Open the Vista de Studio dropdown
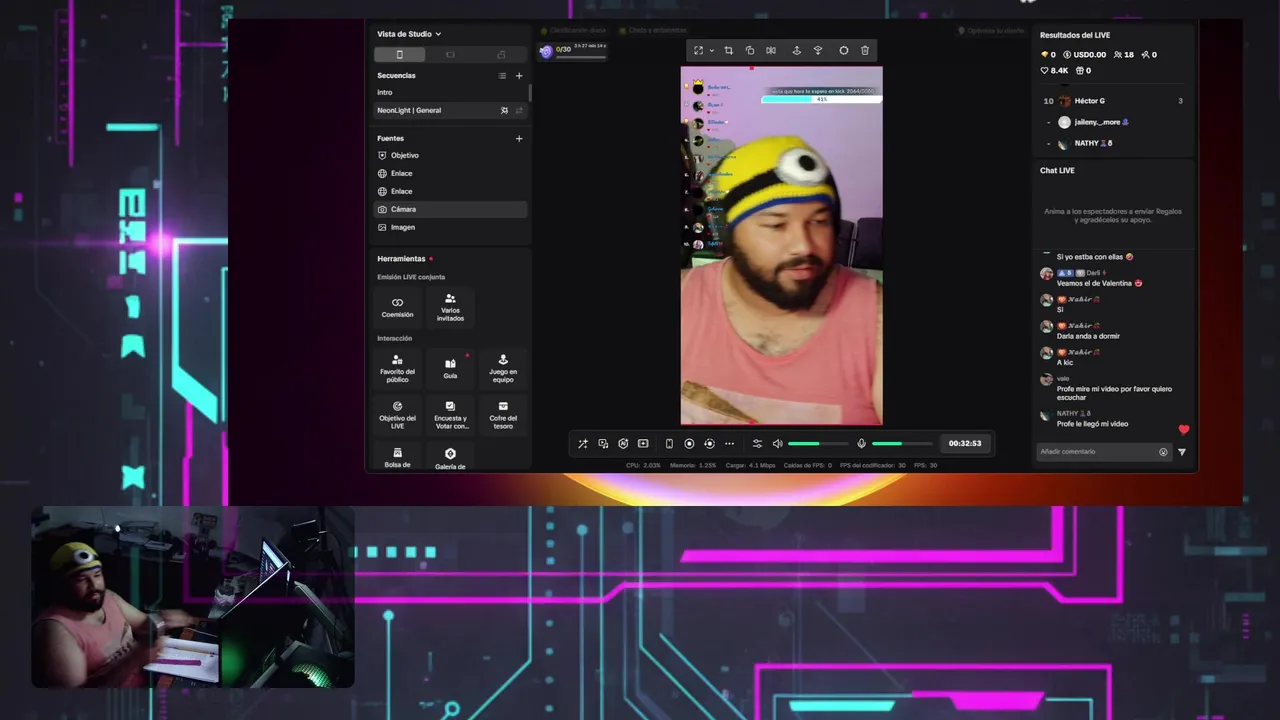This screenshot has height=720, width=1280. 409,34
